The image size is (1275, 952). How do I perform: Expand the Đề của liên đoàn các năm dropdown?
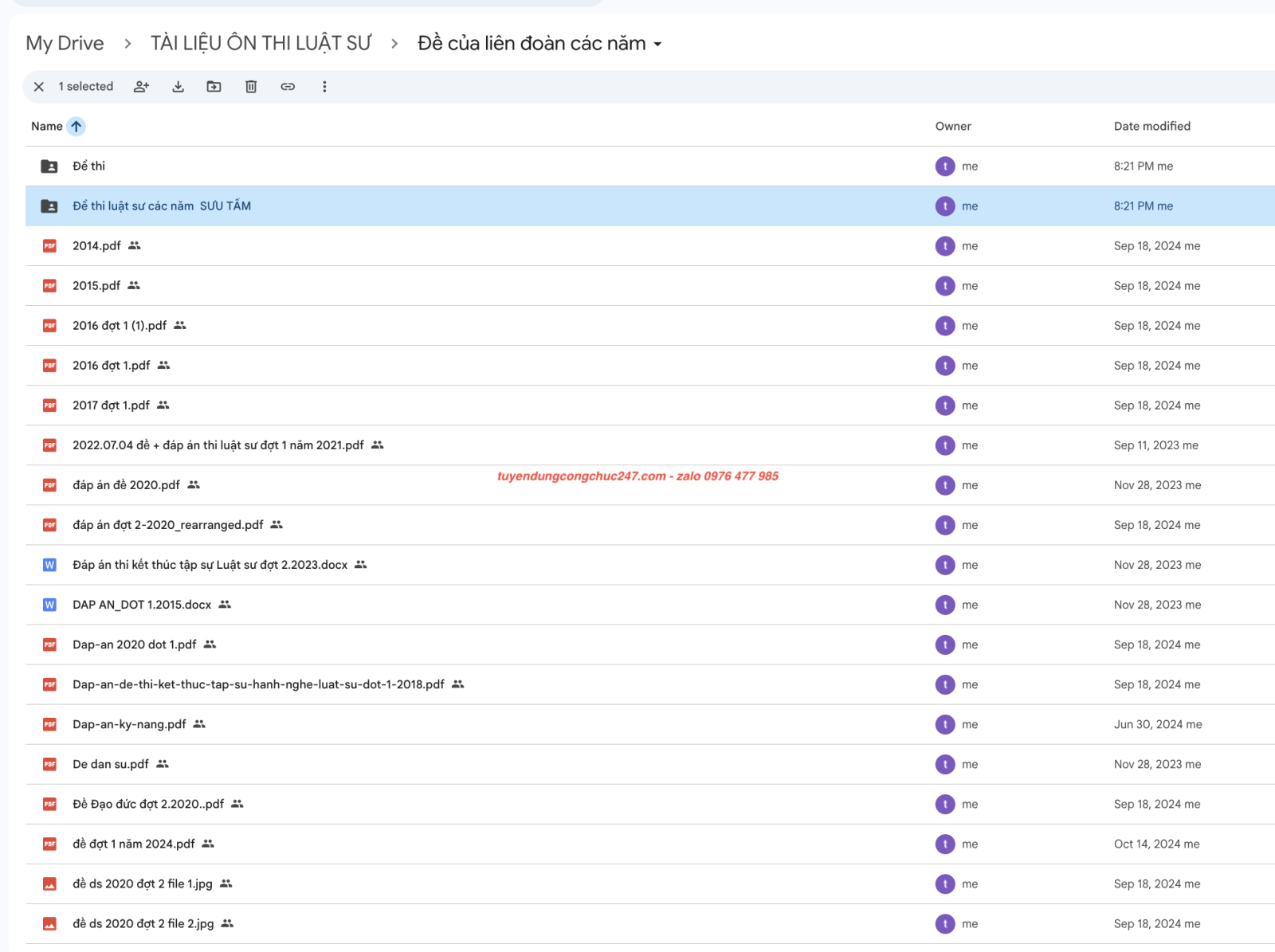coord(657,44)
